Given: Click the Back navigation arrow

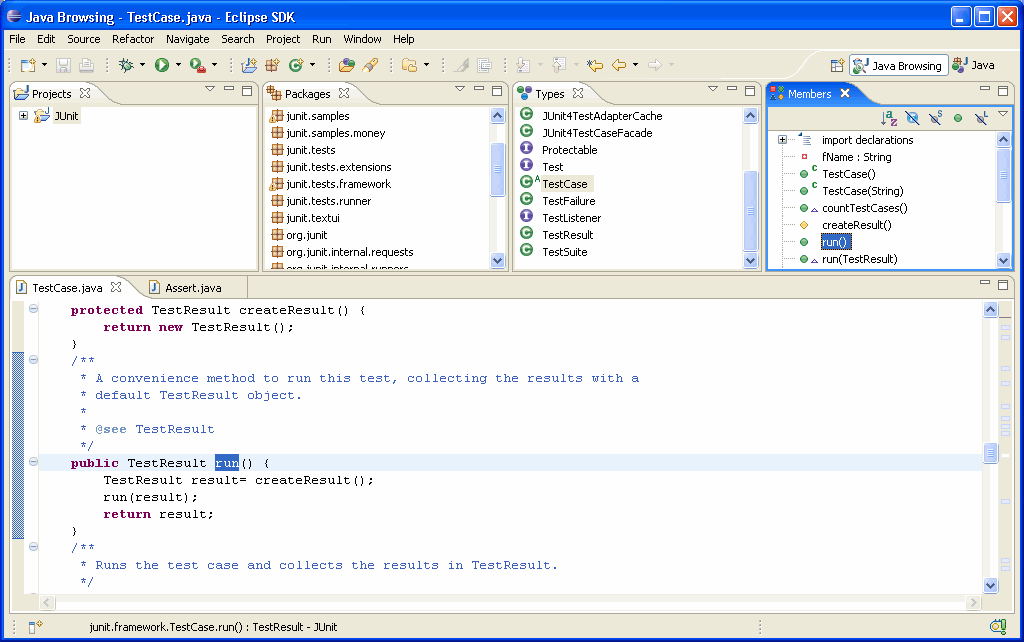Looking at the screenshot, I should coord(618,65).
